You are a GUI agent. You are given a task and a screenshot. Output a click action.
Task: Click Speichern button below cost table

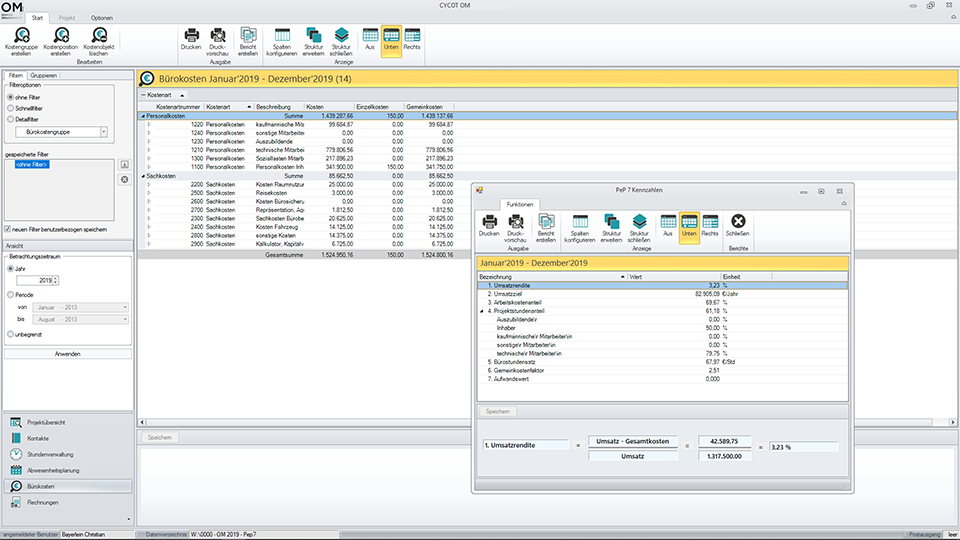click(x=160, y=437)
